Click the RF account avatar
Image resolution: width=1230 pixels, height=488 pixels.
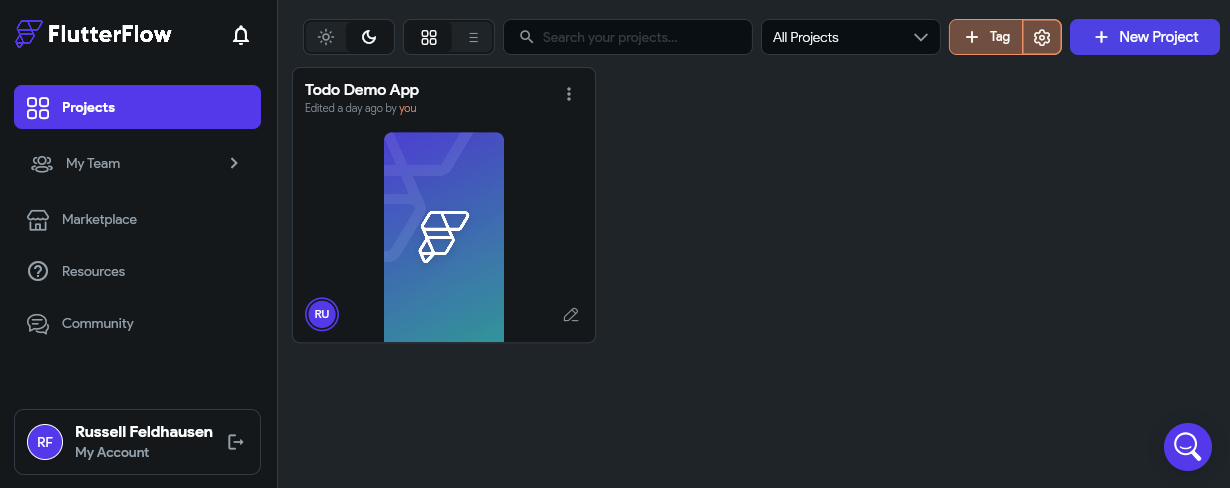pyautogui.click(x=45, y=441)
